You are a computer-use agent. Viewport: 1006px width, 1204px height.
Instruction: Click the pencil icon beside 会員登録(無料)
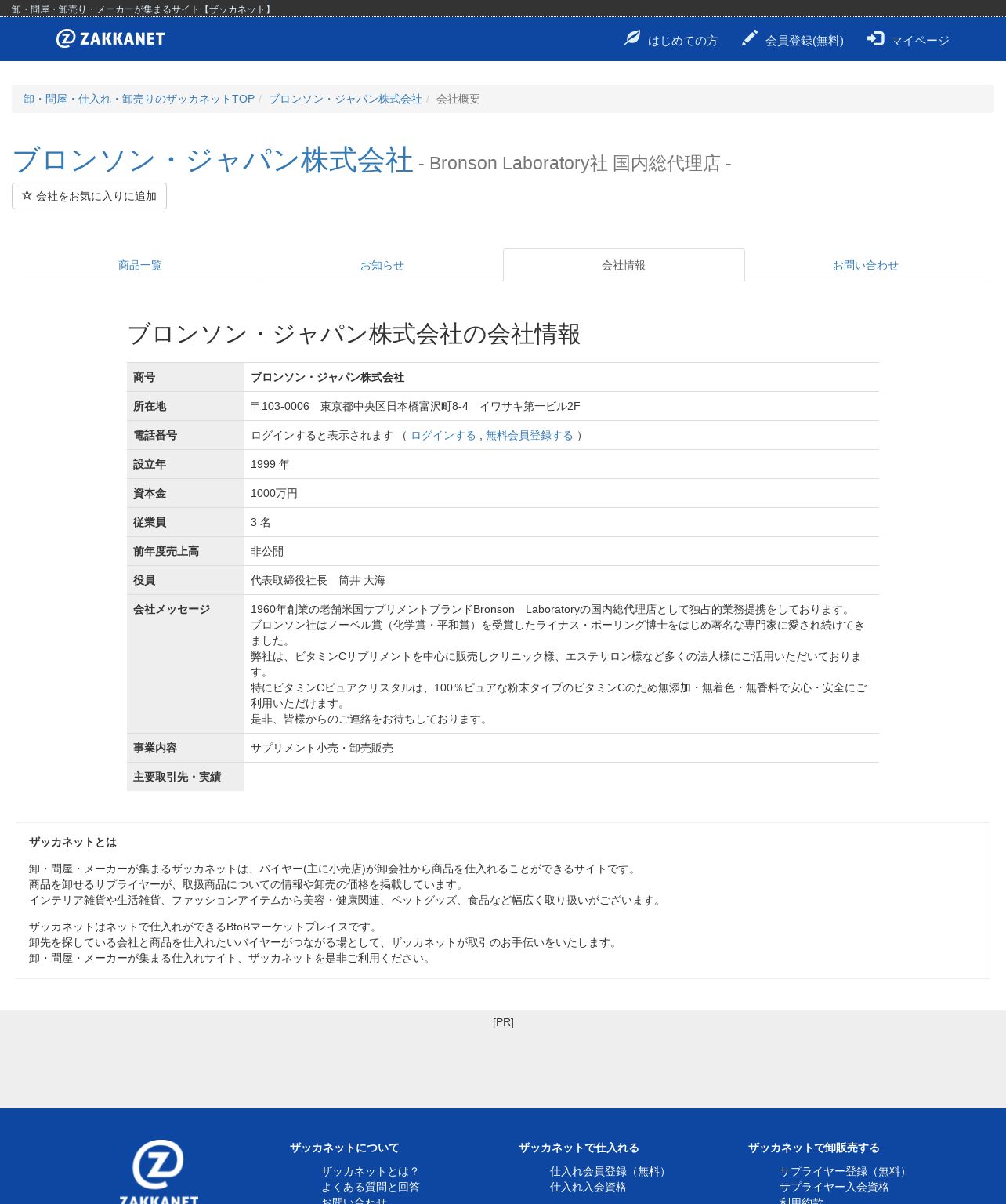pos(750,38)
